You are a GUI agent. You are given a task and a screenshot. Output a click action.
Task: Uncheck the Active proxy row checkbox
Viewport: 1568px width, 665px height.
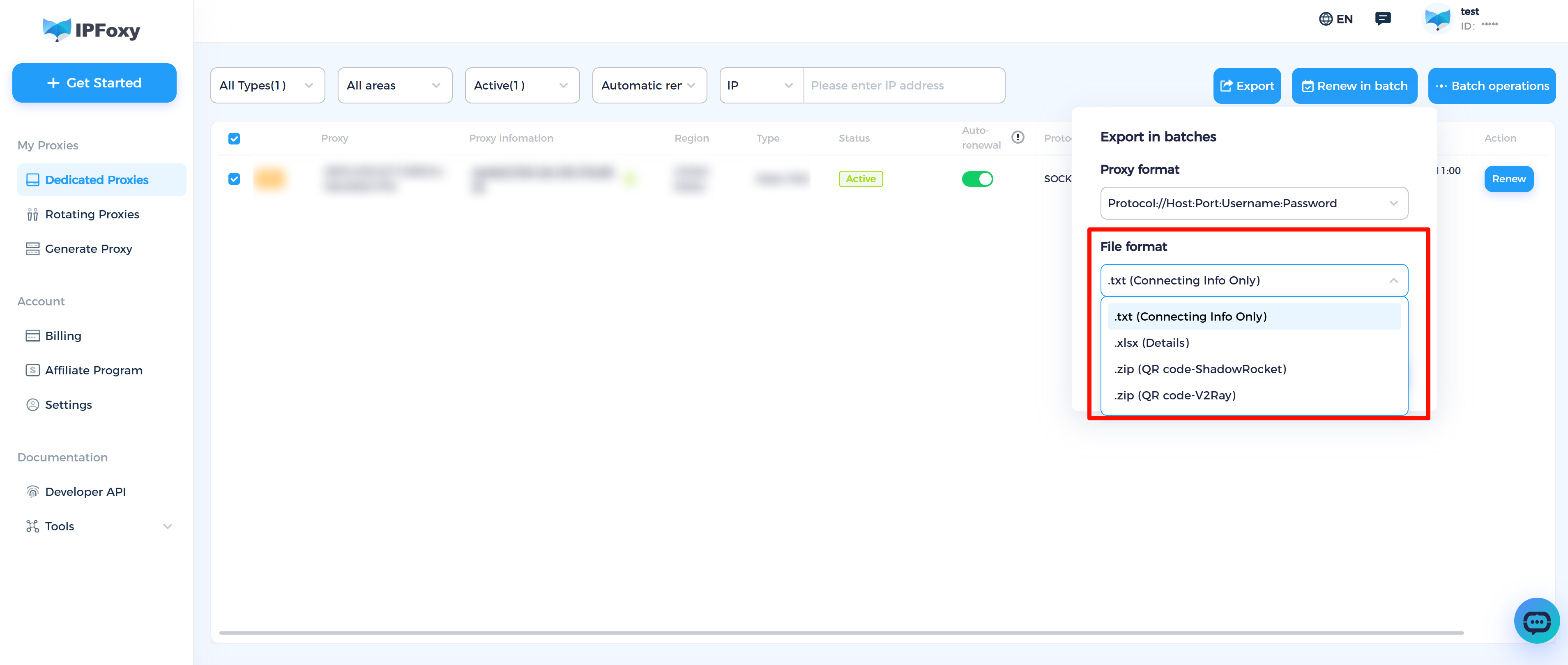tap(234, 179)
